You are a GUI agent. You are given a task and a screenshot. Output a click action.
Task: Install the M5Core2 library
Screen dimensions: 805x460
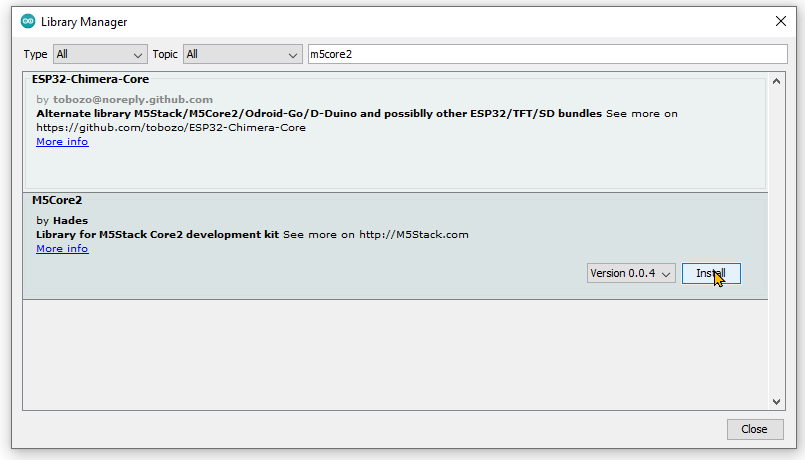(x=711, y=273)
